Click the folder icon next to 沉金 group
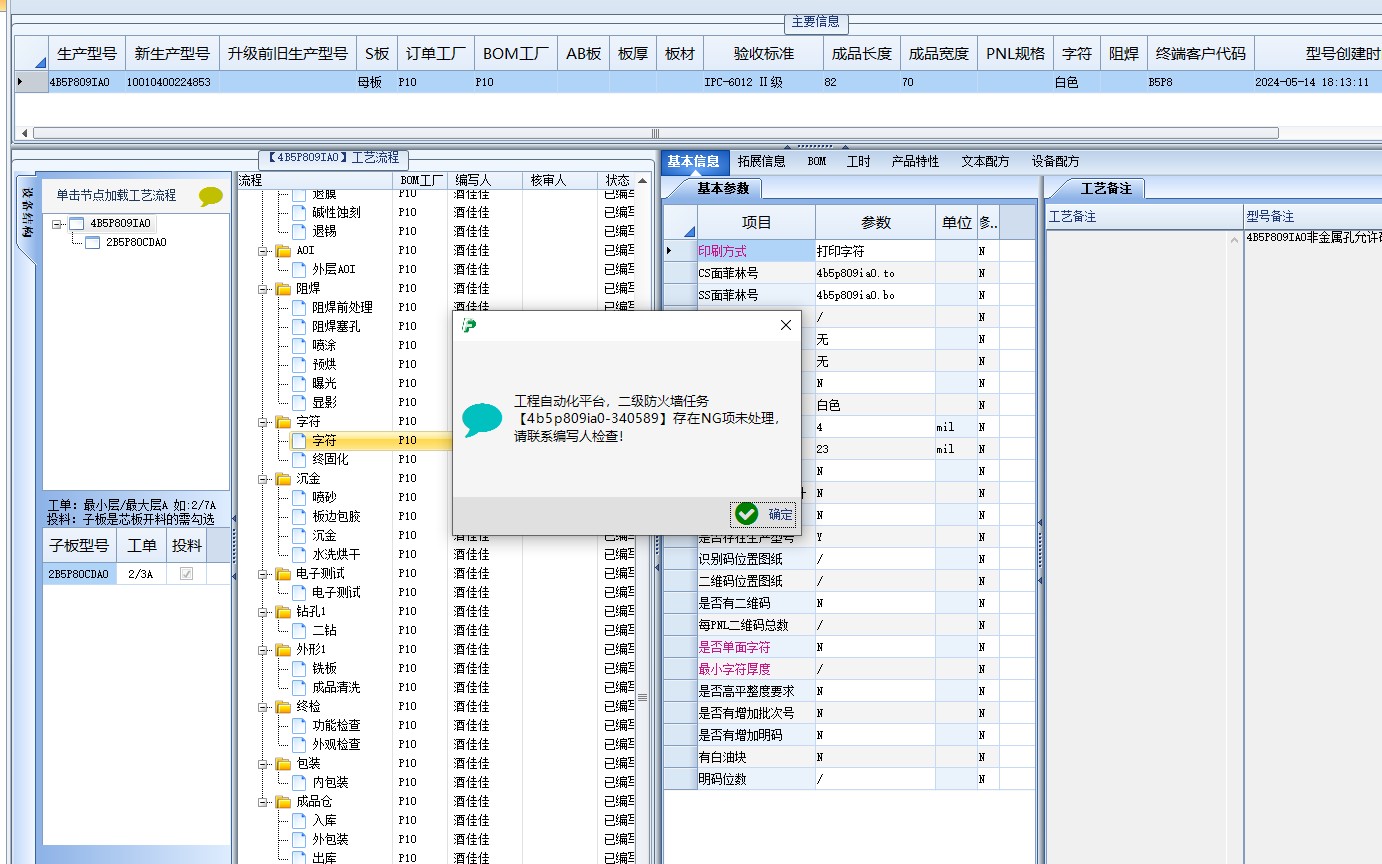 pos(283,478)
